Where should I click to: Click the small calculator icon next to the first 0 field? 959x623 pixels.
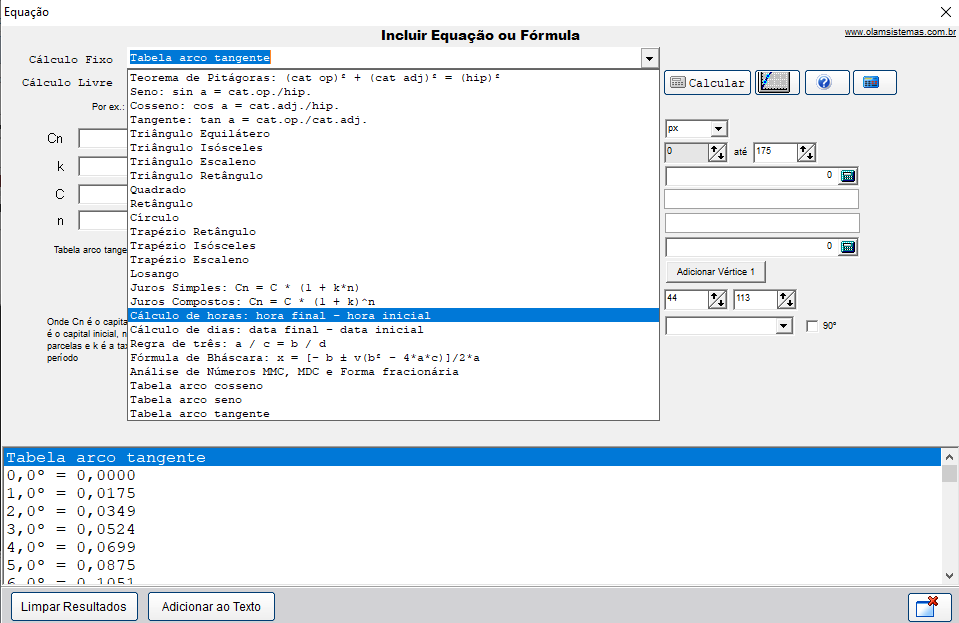(848, 176)
